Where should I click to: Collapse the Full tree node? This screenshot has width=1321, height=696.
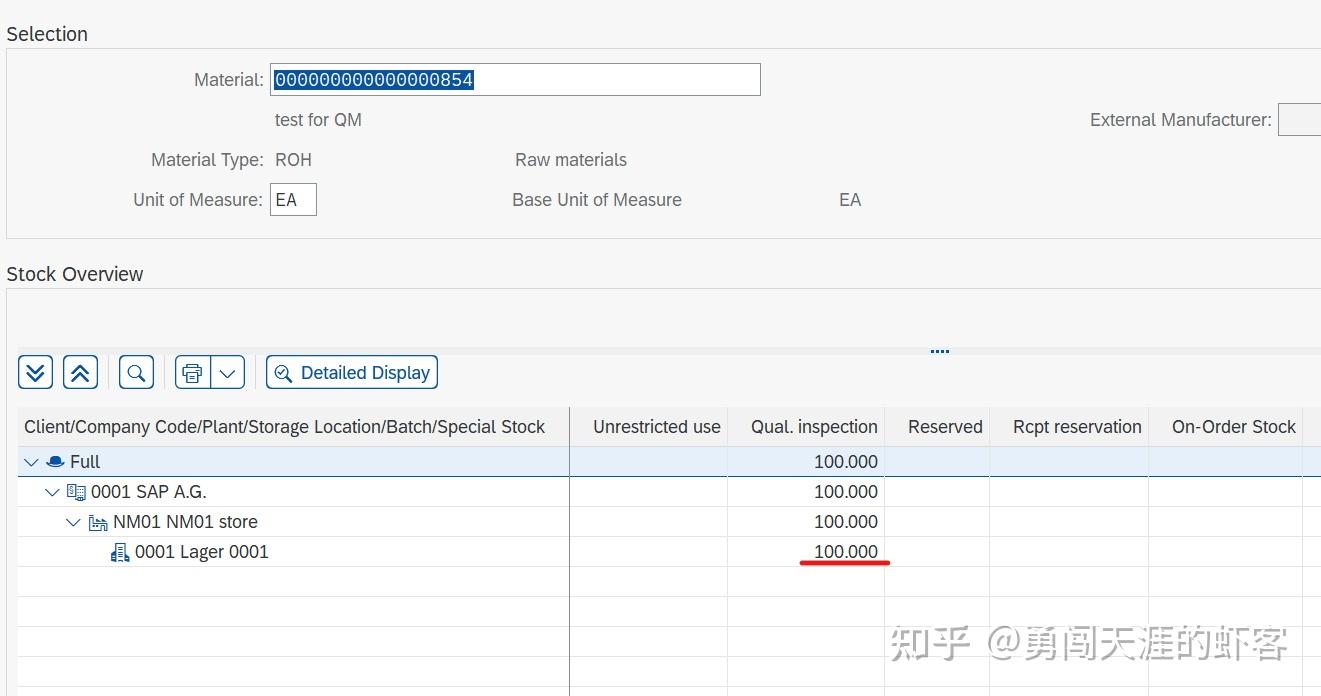click(30, 461)
